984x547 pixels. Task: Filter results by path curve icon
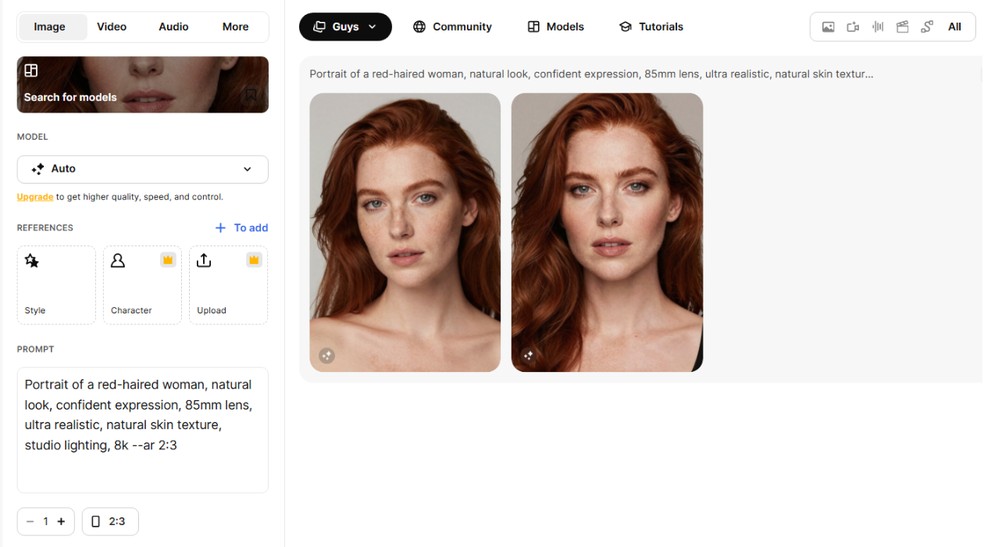(x=927, y=27)
